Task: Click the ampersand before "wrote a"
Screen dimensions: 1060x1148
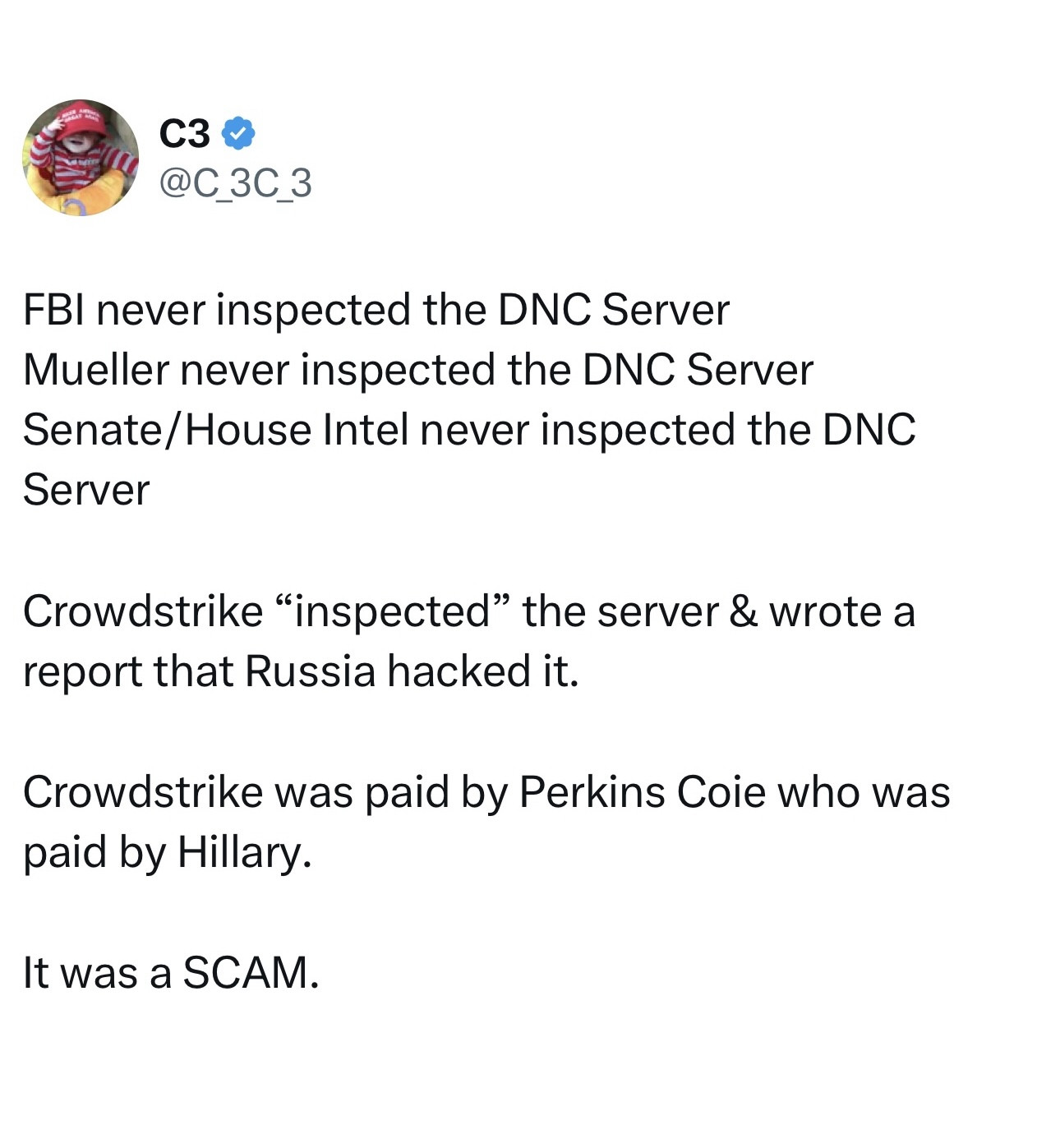Action: (743, 611)
